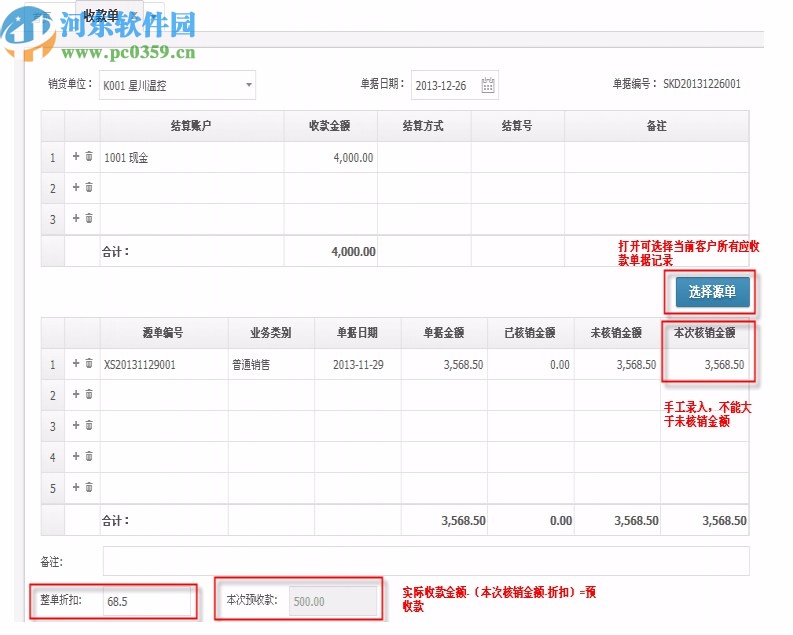Click the 结算账户 column header

point(192,126)
